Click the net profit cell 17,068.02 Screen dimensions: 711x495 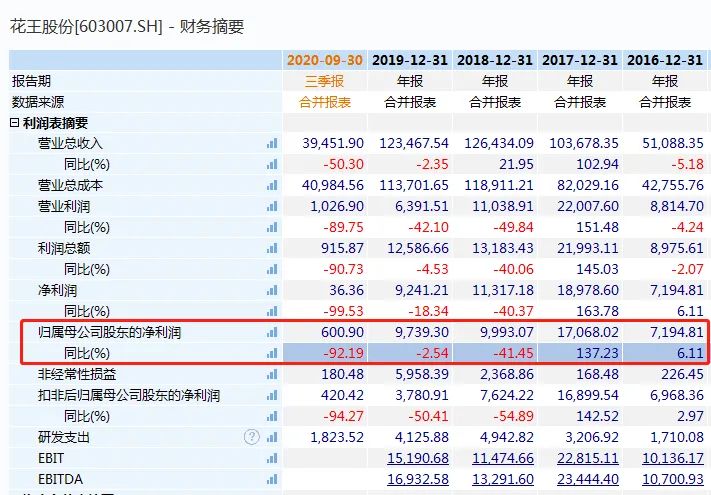[x=588, y=332]
